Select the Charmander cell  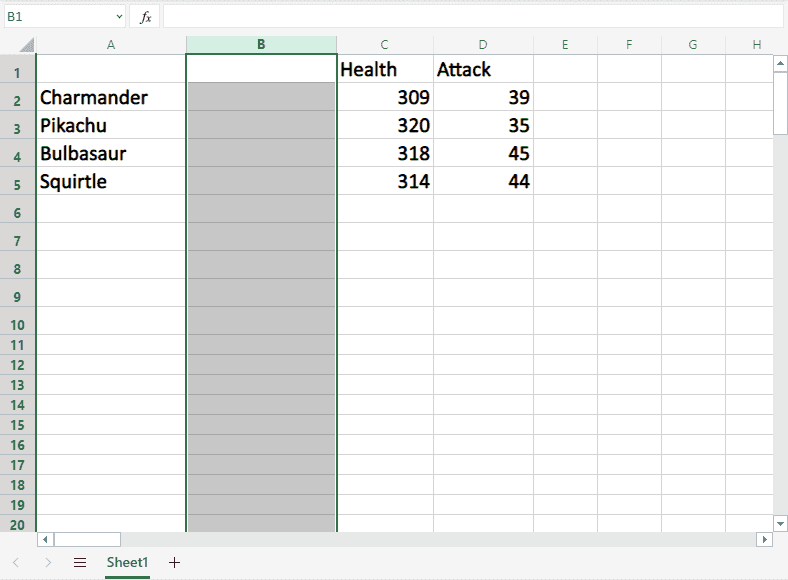(110, 98)
